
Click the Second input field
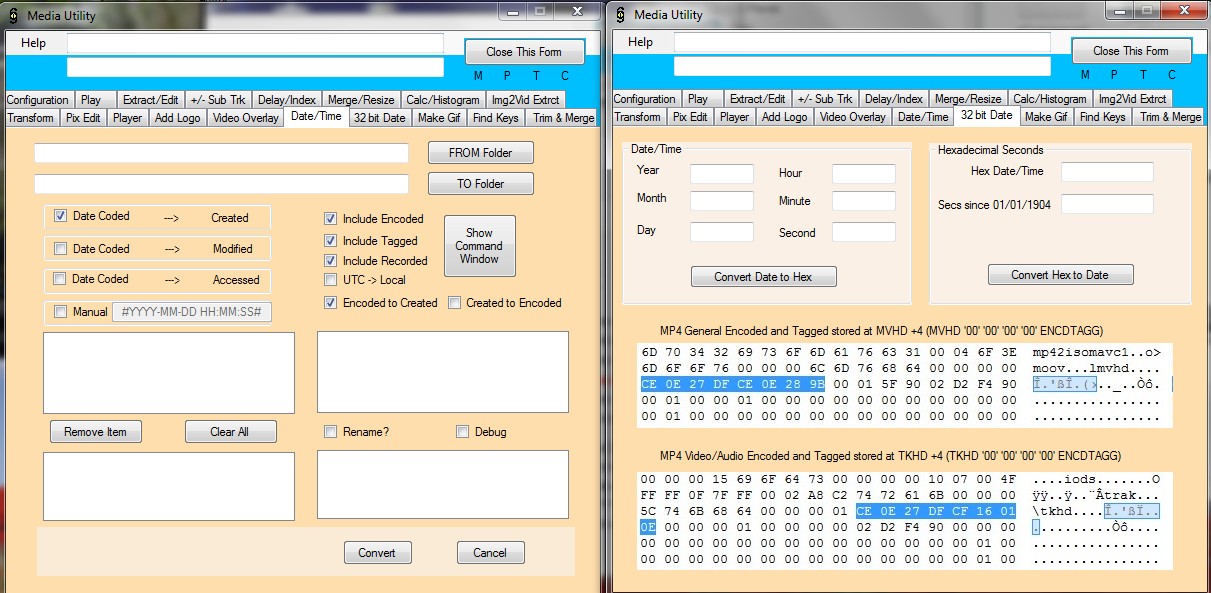click(x=864, y=232)
